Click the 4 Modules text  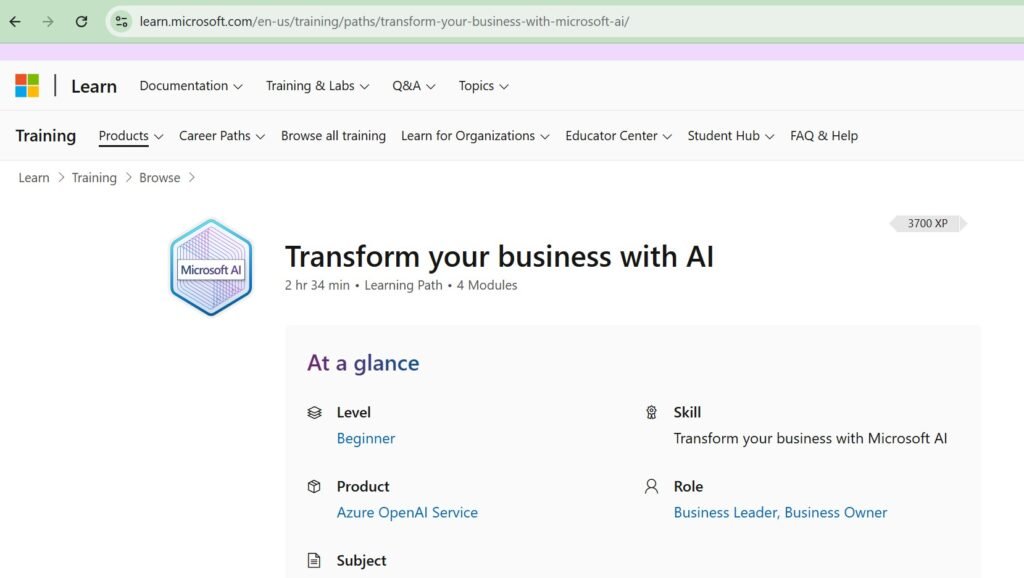tap(487, 285)
